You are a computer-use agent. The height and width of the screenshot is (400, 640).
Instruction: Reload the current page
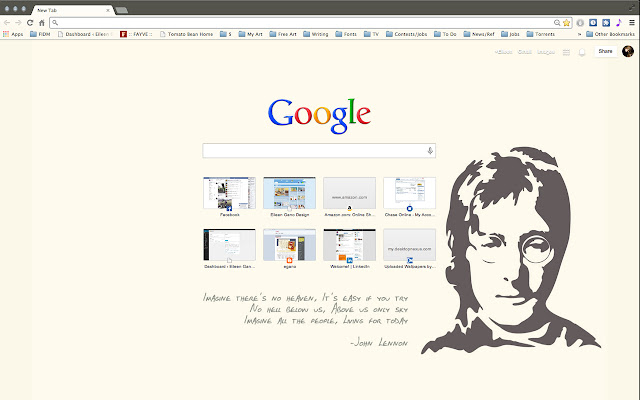click(x=30, y=23)
